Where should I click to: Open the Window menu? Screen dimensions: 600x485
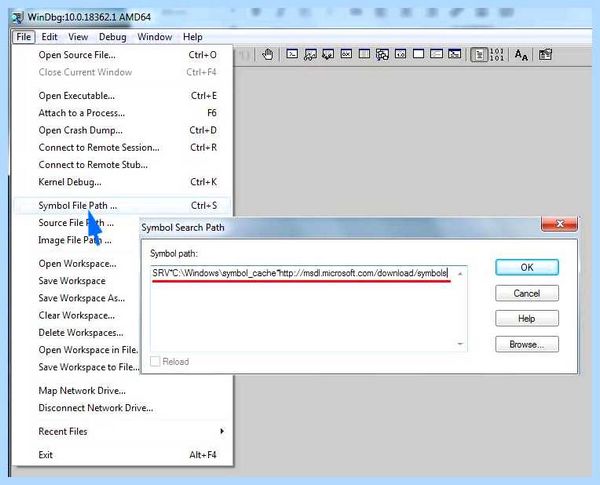155,37
